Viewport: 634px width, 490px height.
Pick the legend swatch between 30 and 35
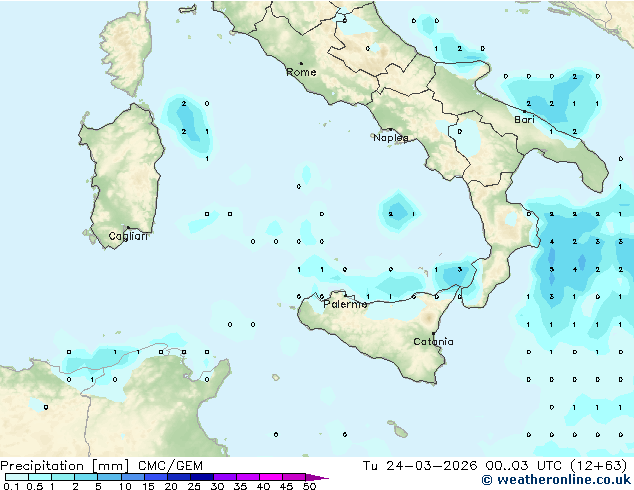point(224,477)
